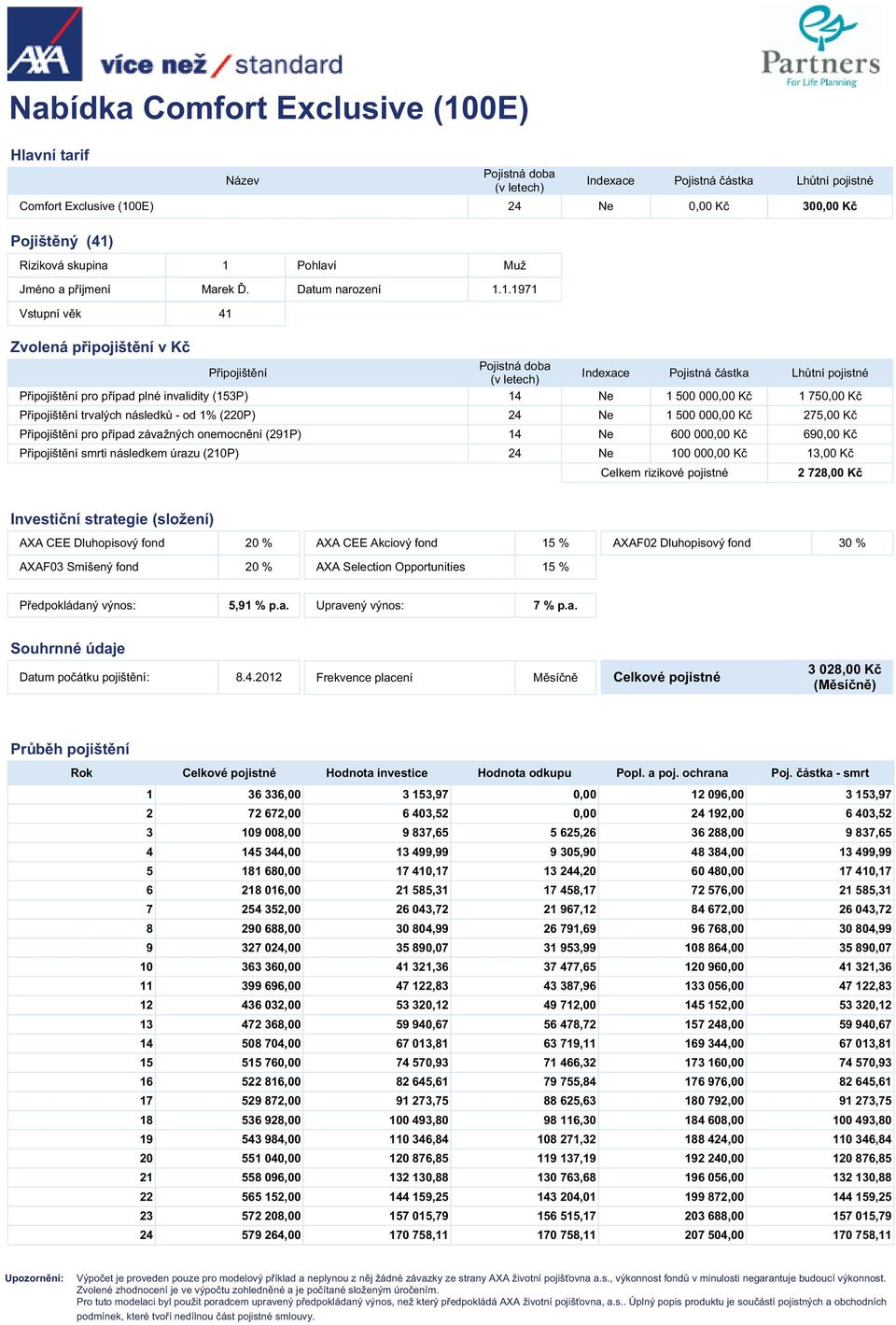The image size is (896, 1325).
Task: Click the '5,91 % p.a.' expected yield
Action: click(x=259, y=605)
